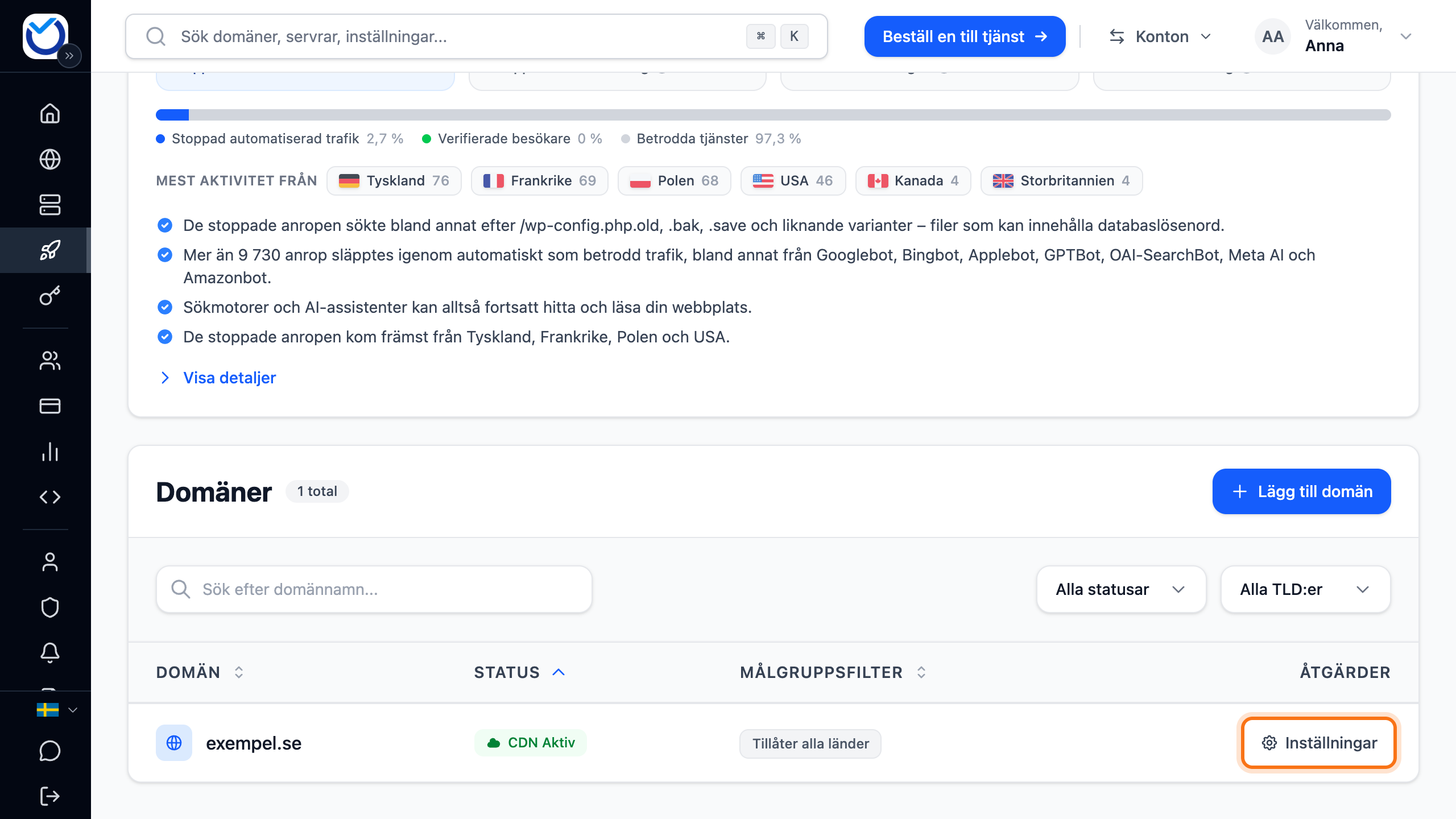Open the globe domains icon in sidebar
The width and height of the screenshot is (1456, 819).
click(50, 159)
